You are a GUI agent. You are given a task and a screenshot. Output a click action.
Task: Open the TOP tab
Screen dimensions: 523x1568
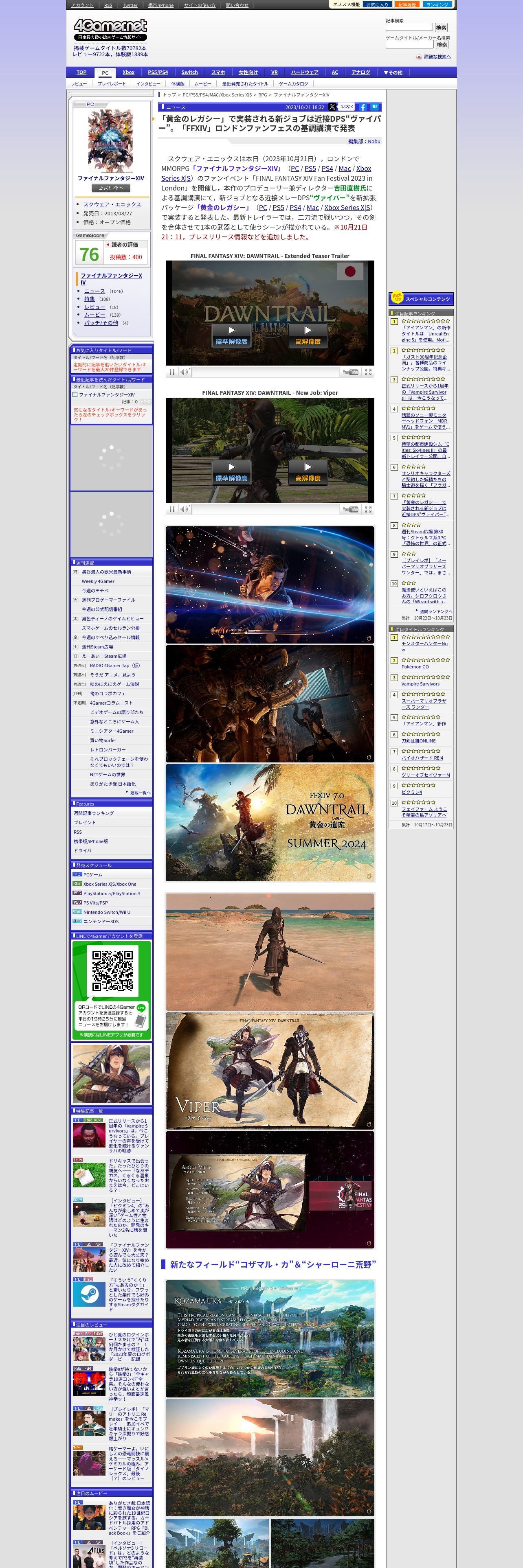[81, 72]
